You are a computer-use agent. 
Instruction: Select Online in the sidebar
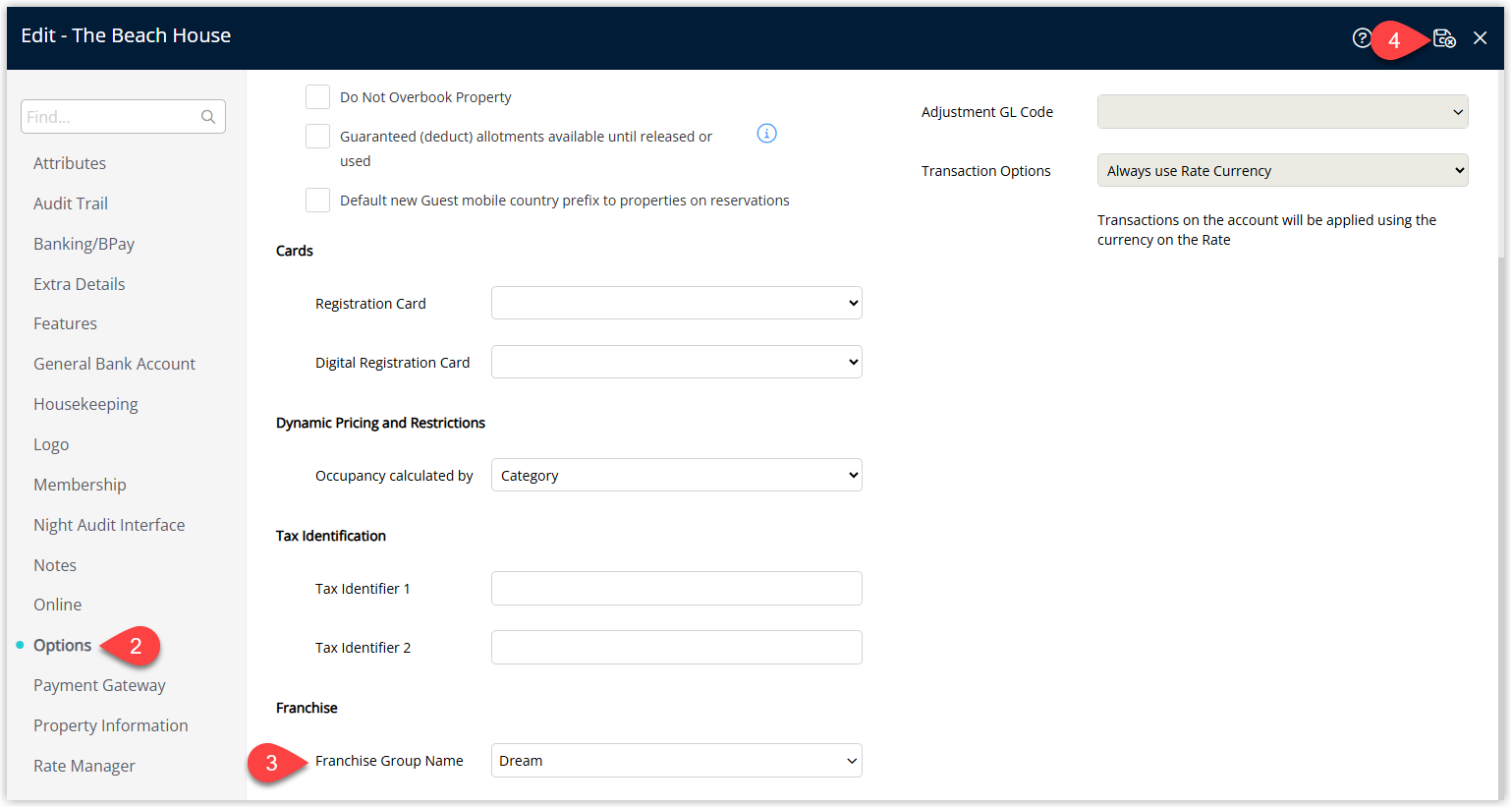pos(58,605)
